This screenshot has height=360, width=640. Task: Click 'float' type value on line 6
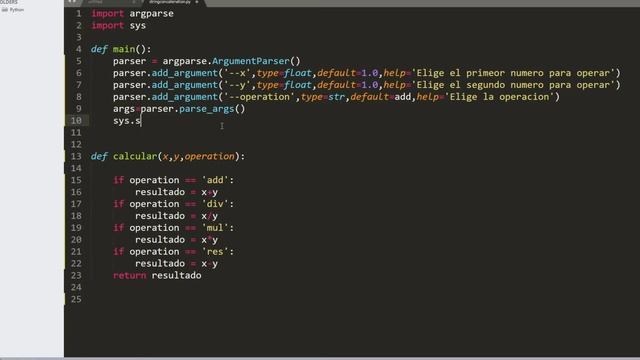[x=298, y=73]
